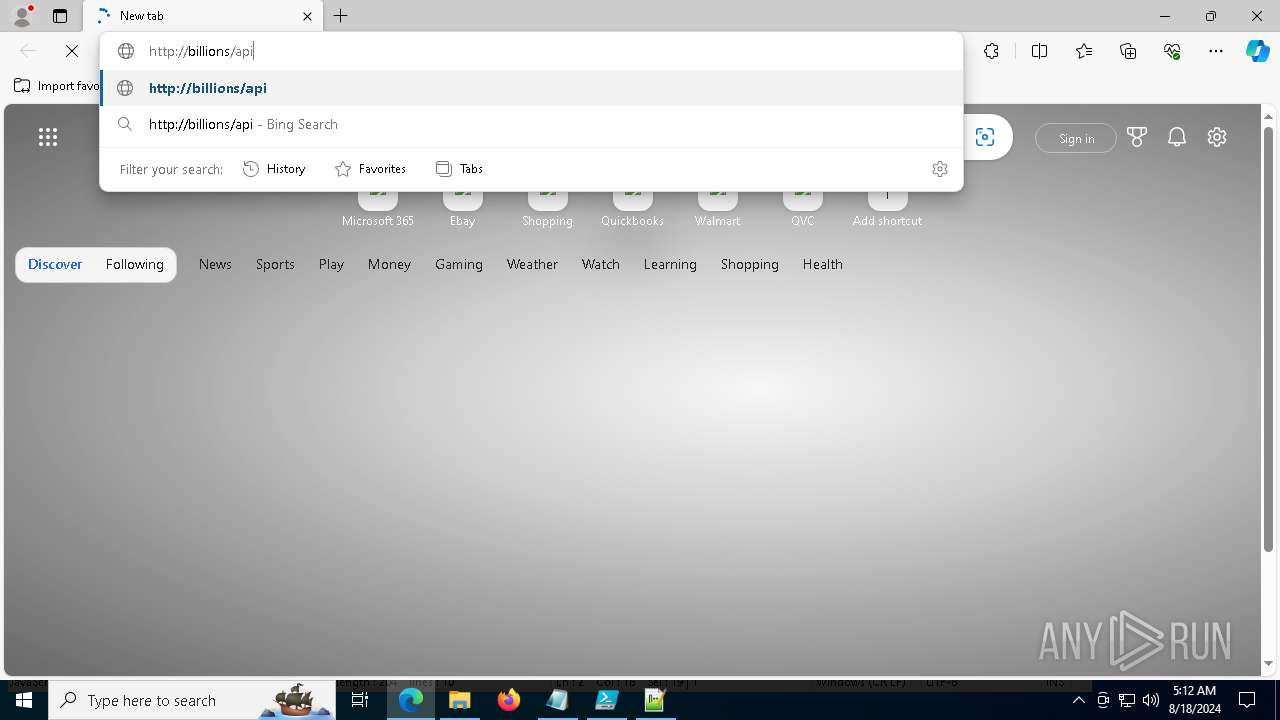
Task: Open network icon in system tray
Action: (1127, 700)
